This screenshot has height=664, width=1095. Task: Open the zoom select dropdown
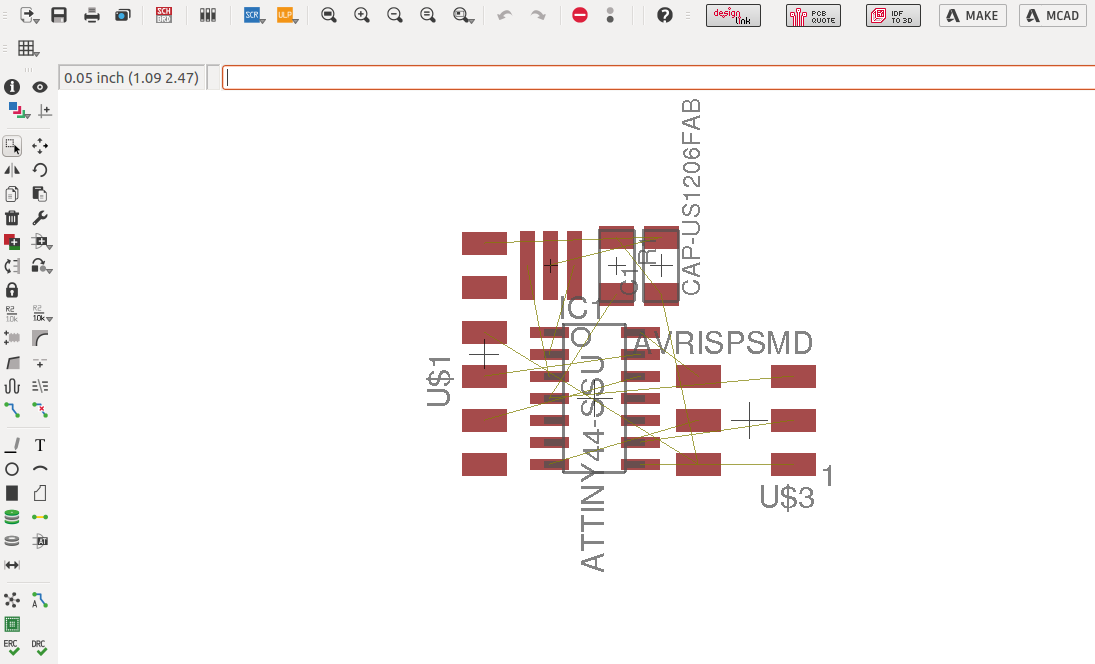463,15
